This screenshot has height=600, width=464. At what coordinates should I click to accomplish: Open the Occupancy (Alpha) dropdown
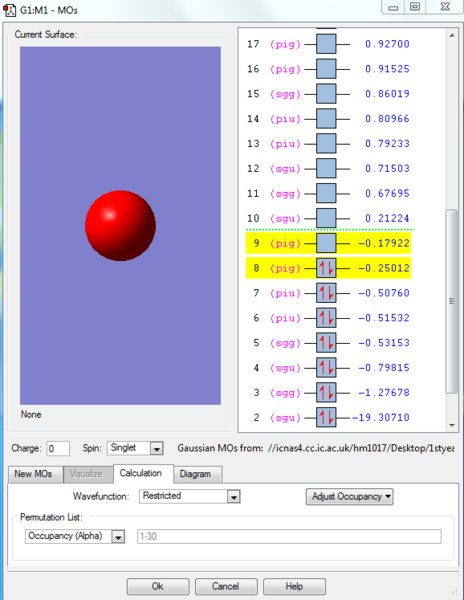coord(118,536)
